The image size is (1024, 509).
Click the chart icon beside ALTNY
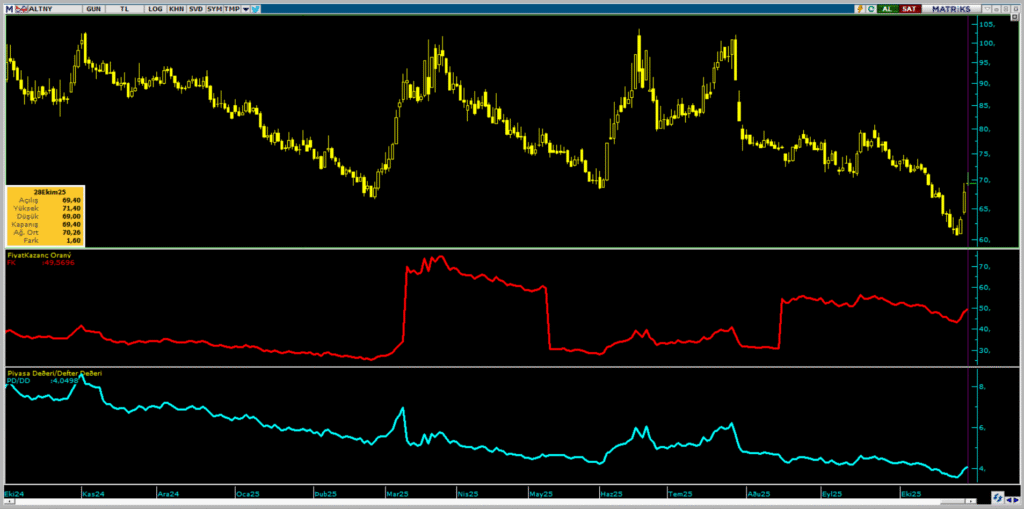click(19, 8)
